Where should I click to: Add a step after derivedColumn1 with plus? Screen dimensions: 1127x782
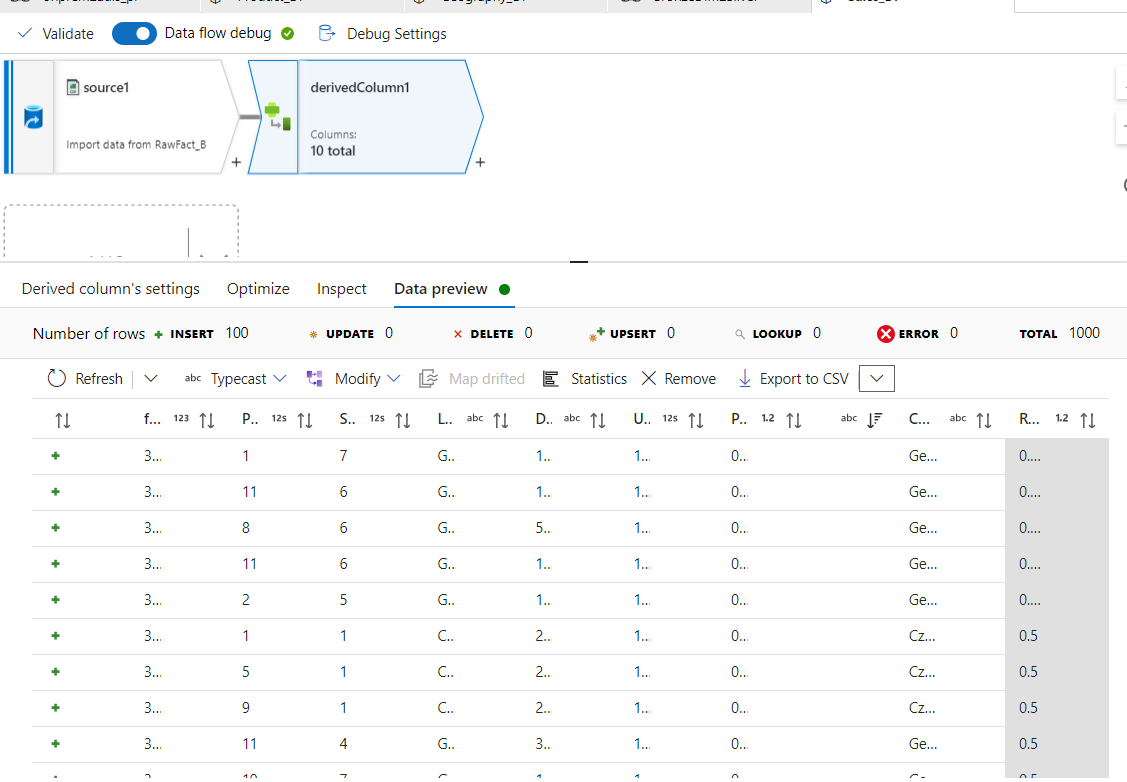(480, 162)
